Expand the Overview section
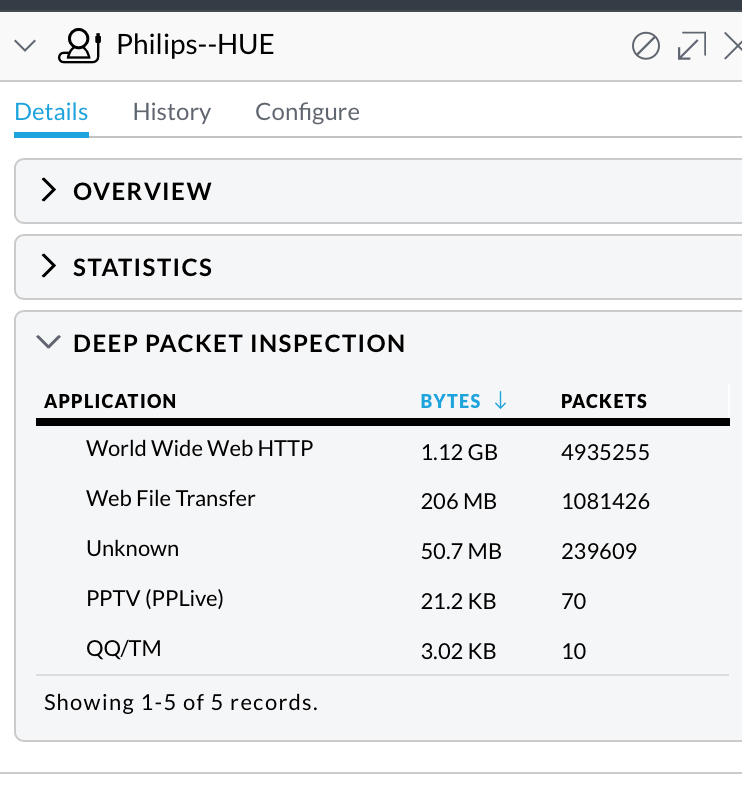 [378, 191]
